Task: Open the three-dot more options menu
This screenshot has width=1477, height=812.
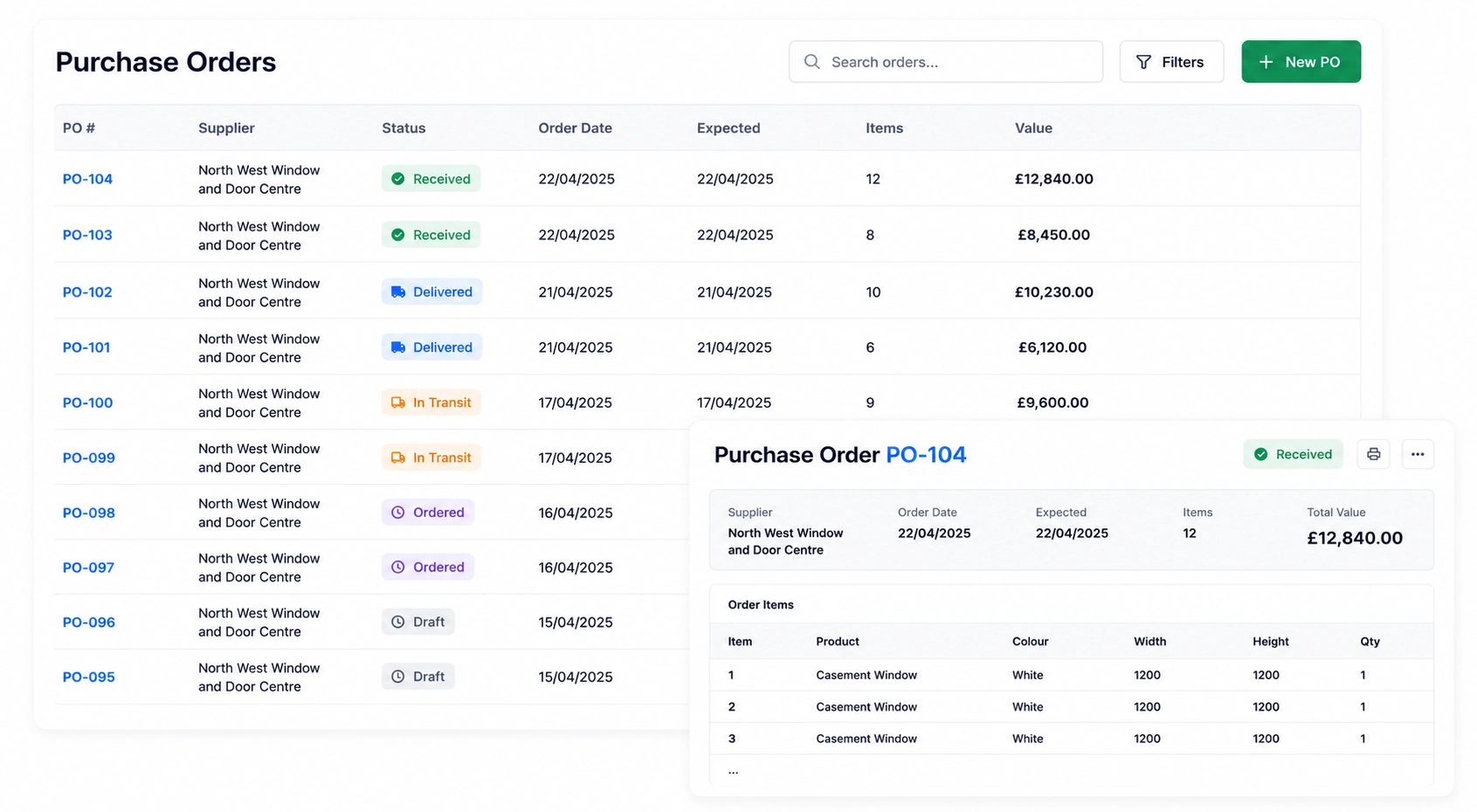Action: click(1418, 454)
